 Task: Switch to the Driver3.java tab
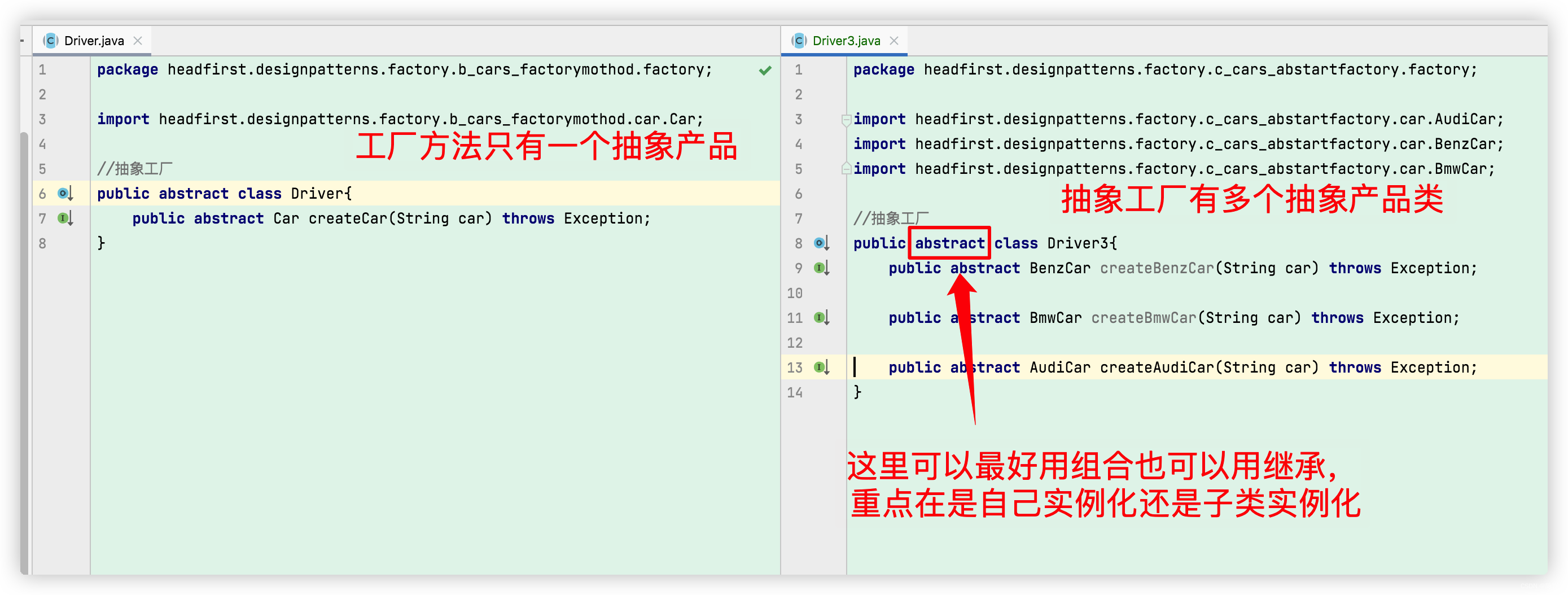[846, 41]
